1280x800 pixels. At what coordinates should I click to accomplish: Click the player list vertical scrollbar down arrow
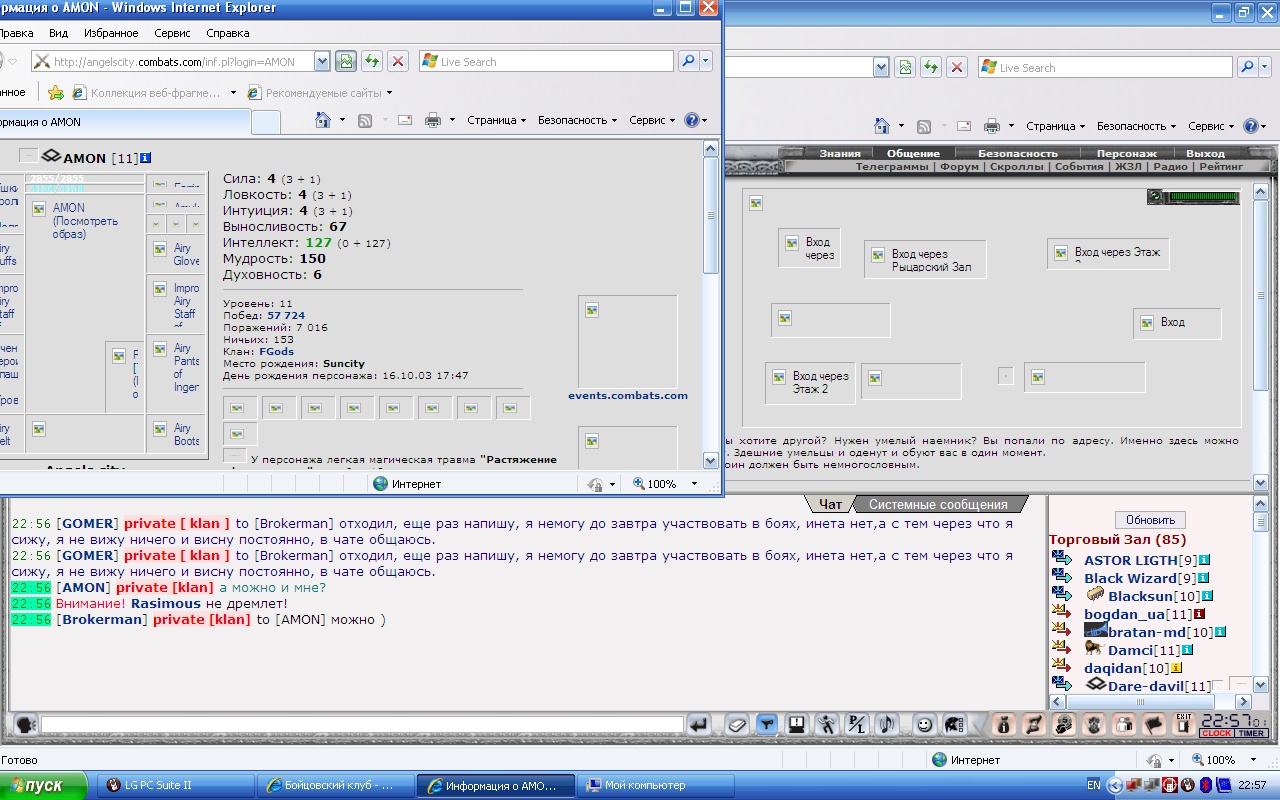pos(1261,685)
